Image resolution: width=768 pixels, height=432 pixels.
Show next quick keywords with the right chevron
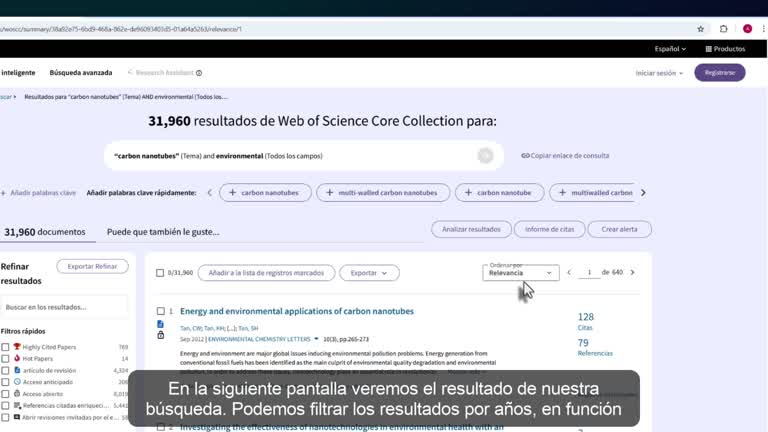tap(643, 193)
